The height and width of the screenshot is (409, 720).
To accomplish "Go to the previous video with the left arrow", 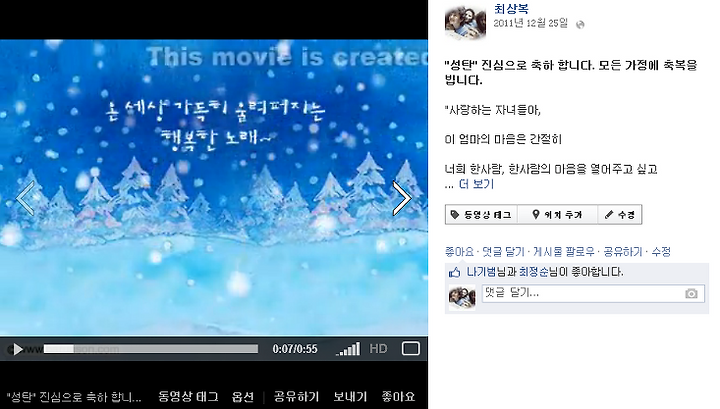I will (x=25, y=198).
